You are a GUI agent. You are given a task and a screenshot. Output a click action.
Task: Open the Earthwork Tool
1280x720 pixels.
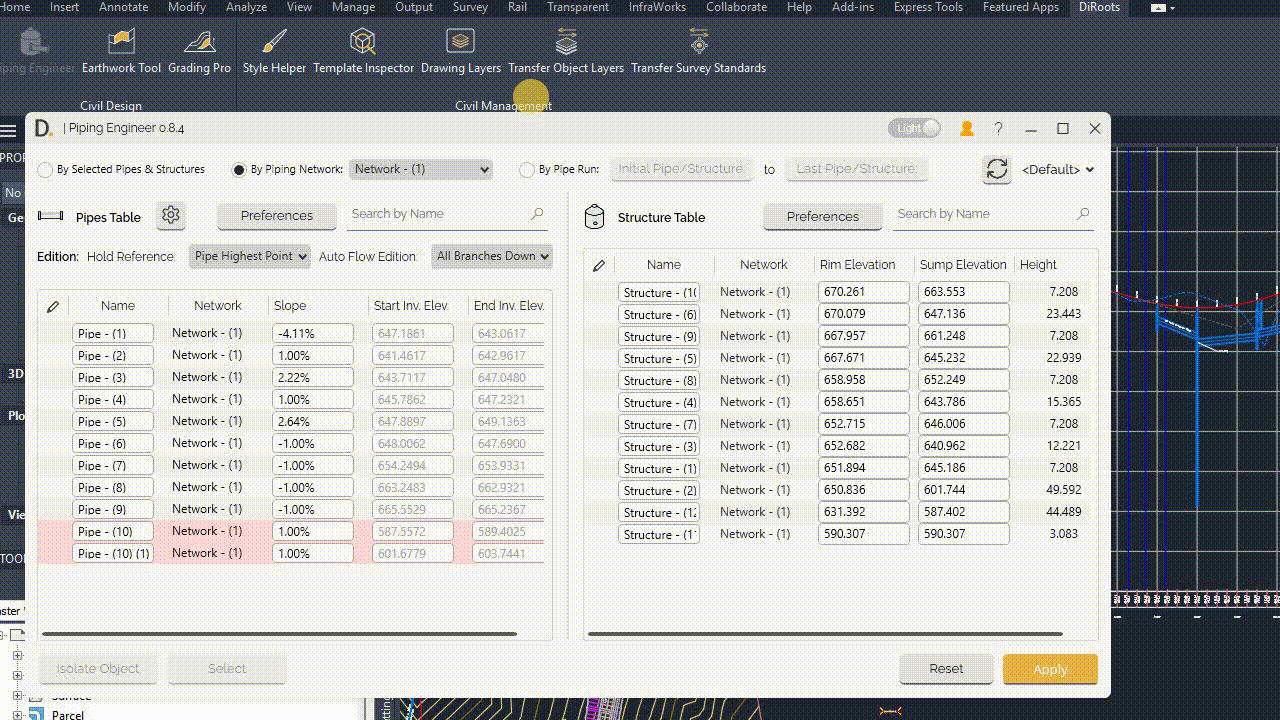[121, 51]
